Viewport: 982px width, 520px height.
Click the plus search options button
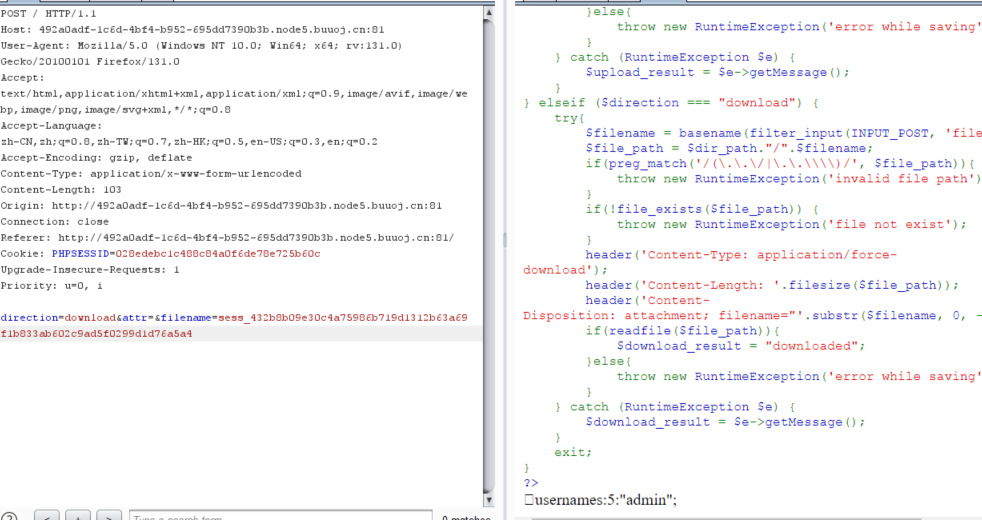pos(78,516)
